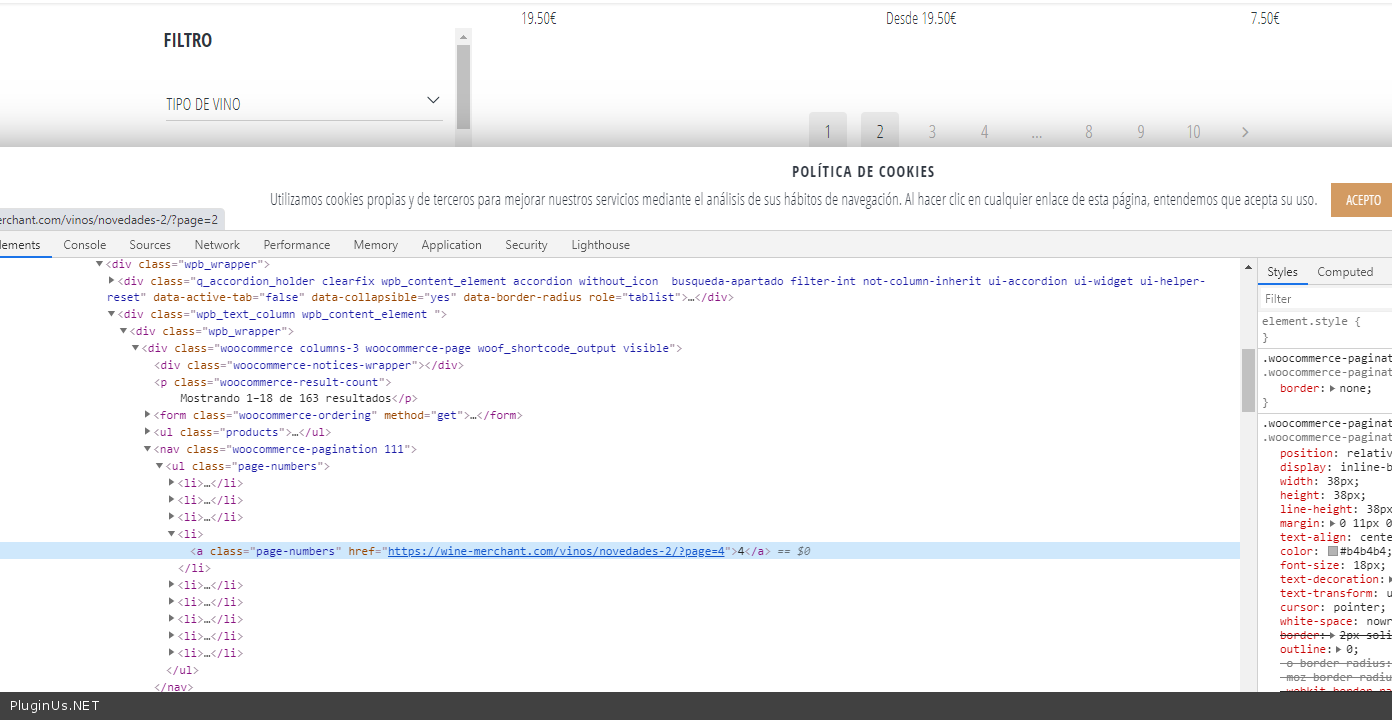1392x720 pixels.
Task: Open the Lighthouse tab
Action: tap(600, 245)
